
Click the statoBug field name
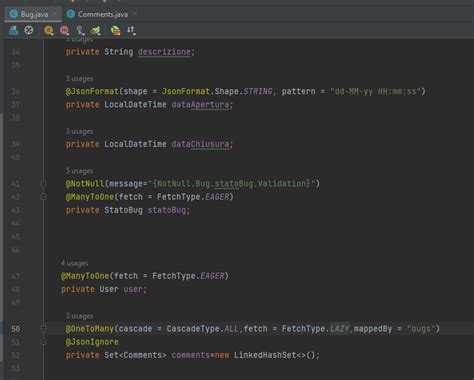tap(167, 210)
